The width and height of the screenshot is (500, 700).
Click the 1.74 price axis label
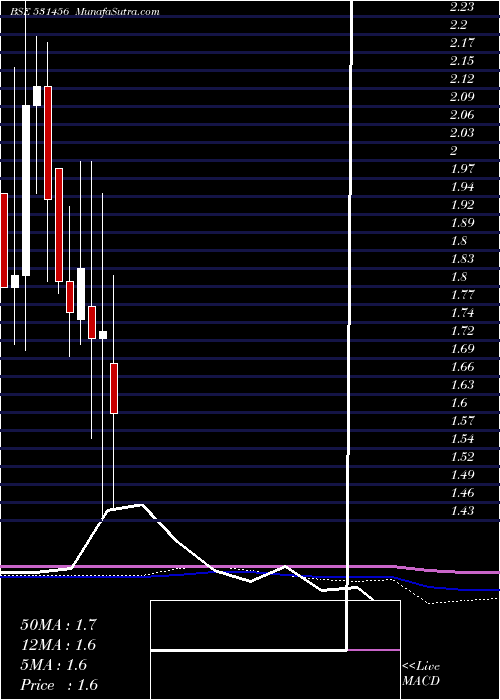tap(462, 312)
